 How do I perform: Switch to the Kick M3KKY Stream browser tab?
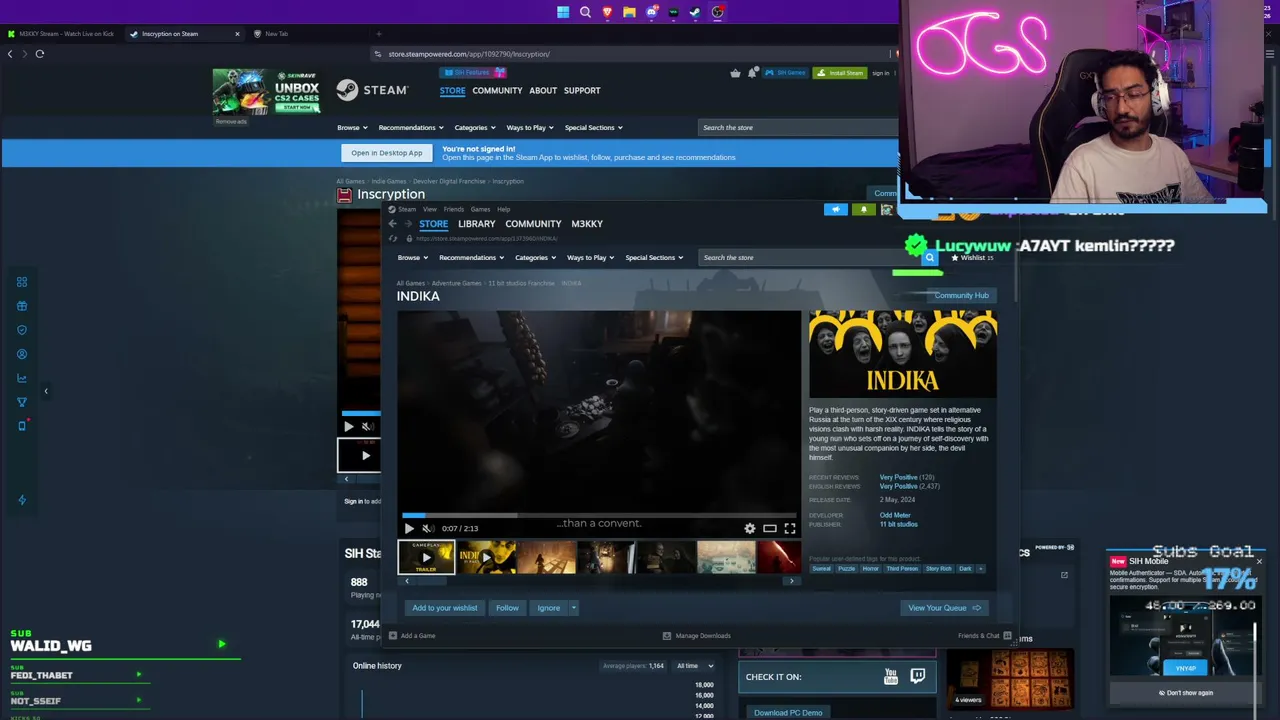62,34
